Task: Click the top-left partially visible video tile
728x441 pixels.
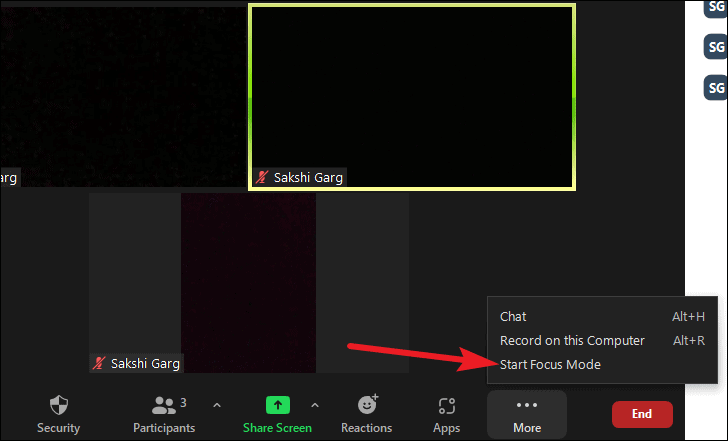Action: point(123,95)
